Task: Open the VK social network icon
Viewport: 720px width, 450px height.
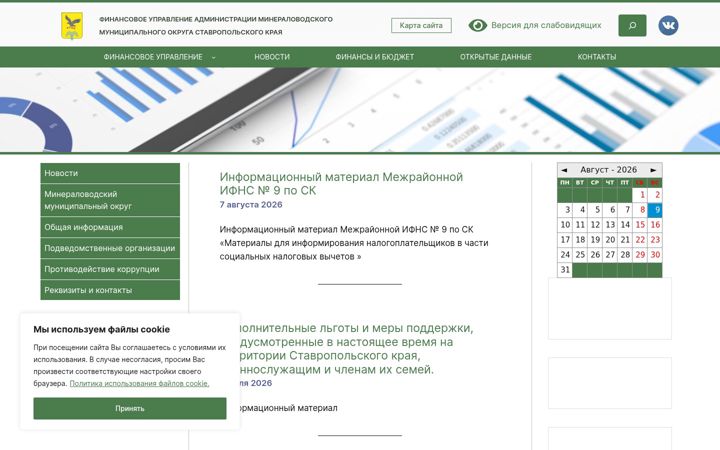Action: click(x=668, y=25)
